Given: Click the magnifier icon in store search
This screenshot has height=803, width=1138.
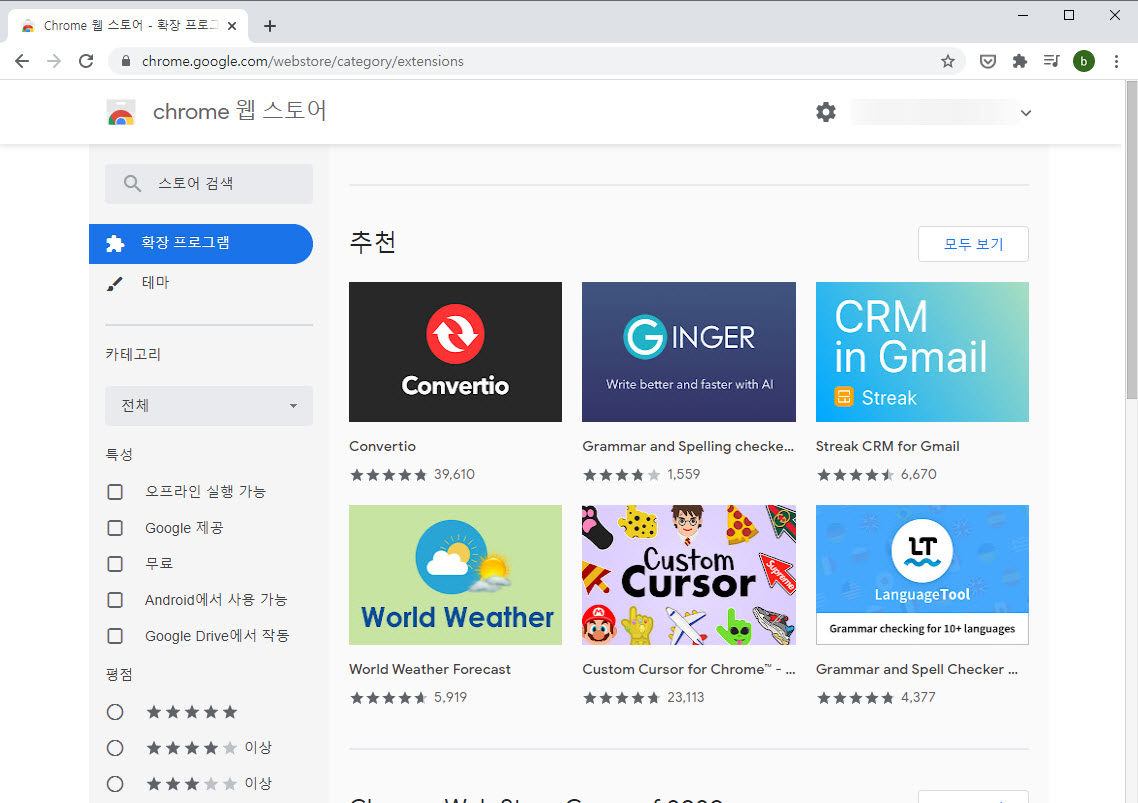Looking at the screenshot, I should coord(131,183).
